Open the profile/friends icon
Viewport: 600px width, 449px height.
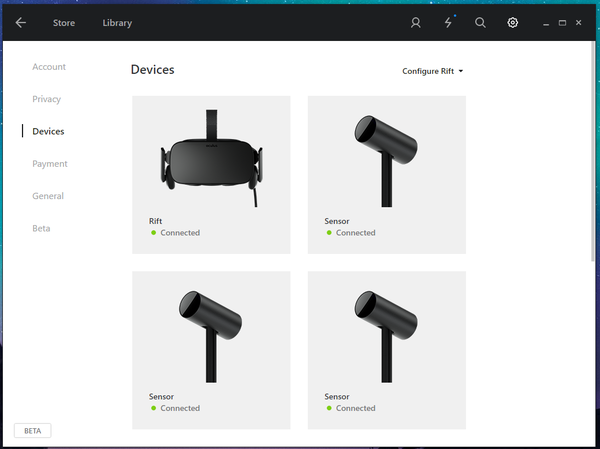416,23
